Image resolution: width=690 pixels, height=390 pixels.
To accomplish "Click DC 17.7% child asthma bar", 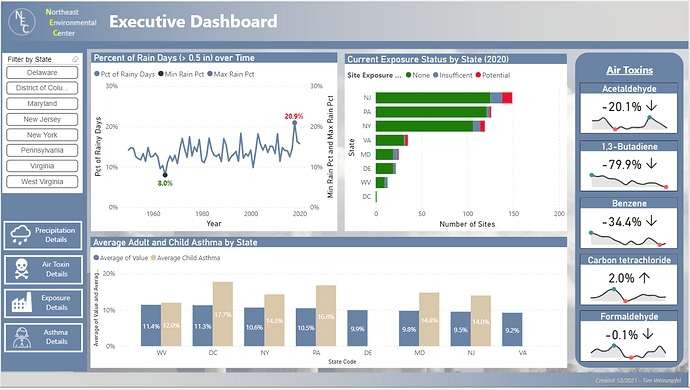I will [223, 314].
